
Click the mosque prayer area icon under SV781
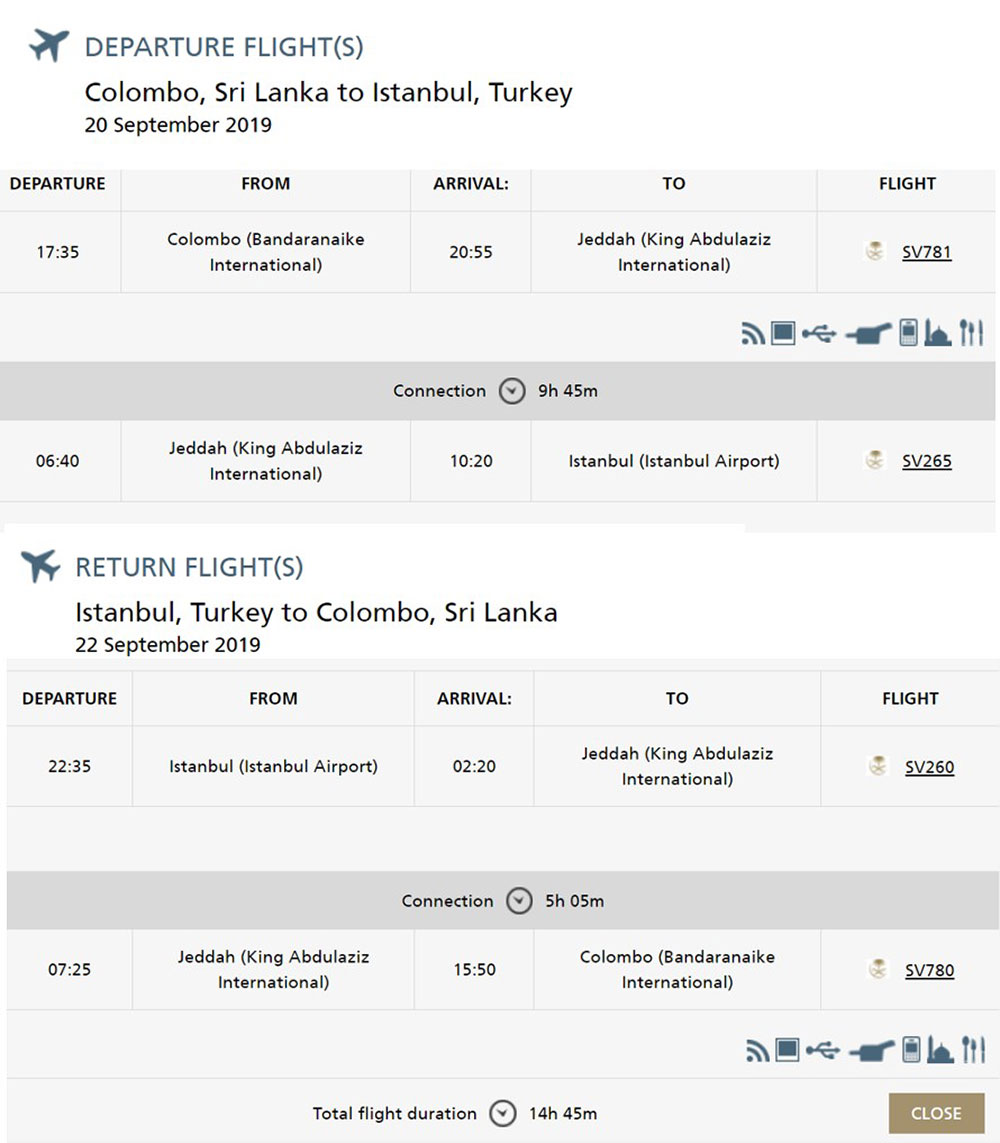(x=937, y=333)
